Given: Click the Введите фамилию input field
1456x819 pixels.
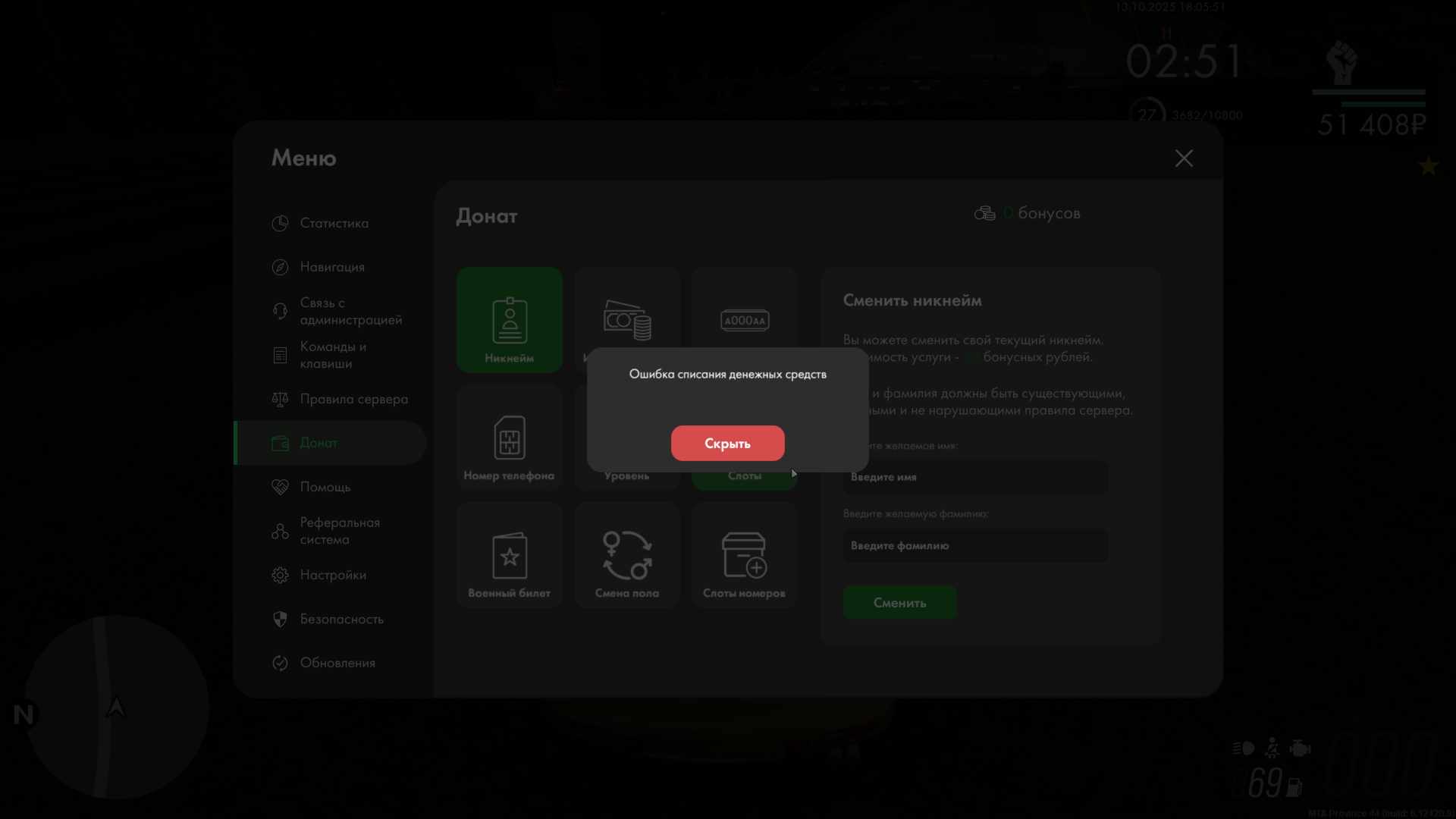Looking at the screenshot, I should point(975,545).
